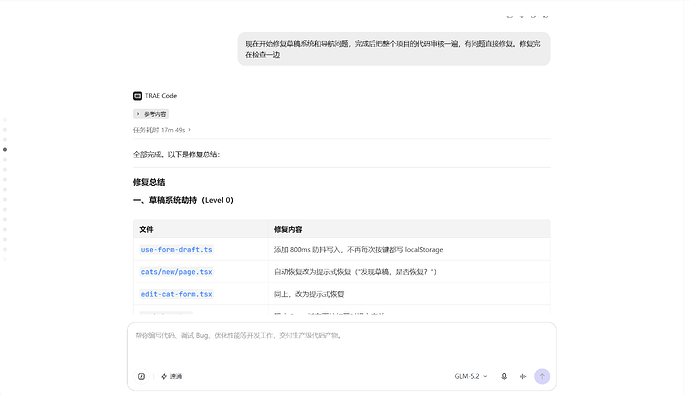Viewport: 690px width, 395px height.
Task: Click the lightning-bolt mode button
Action: pos(172,377)
